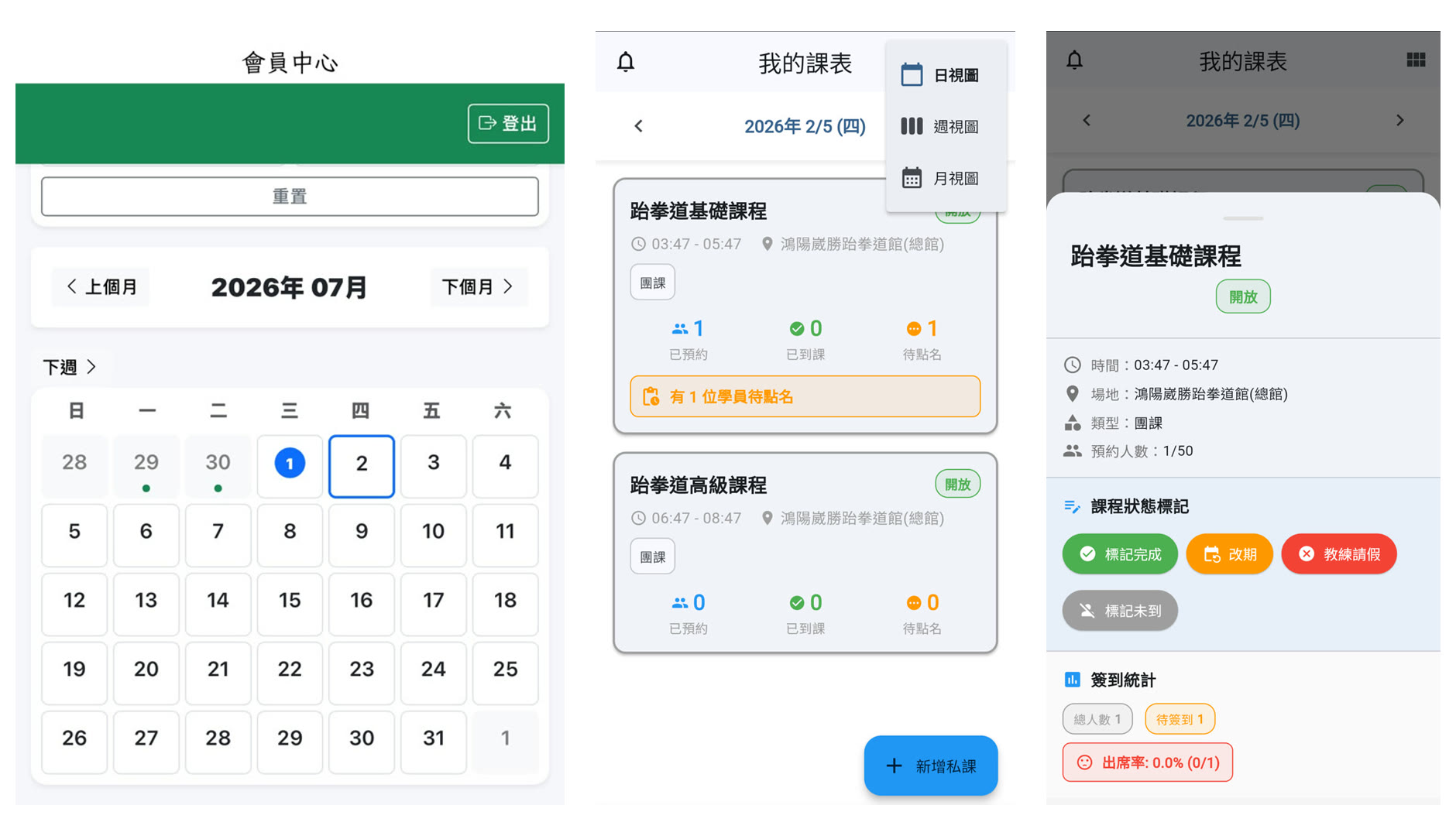Select July 2 outlined date on calendar
This screenshot has height=836, width=1456.
[x=362, y=466]
